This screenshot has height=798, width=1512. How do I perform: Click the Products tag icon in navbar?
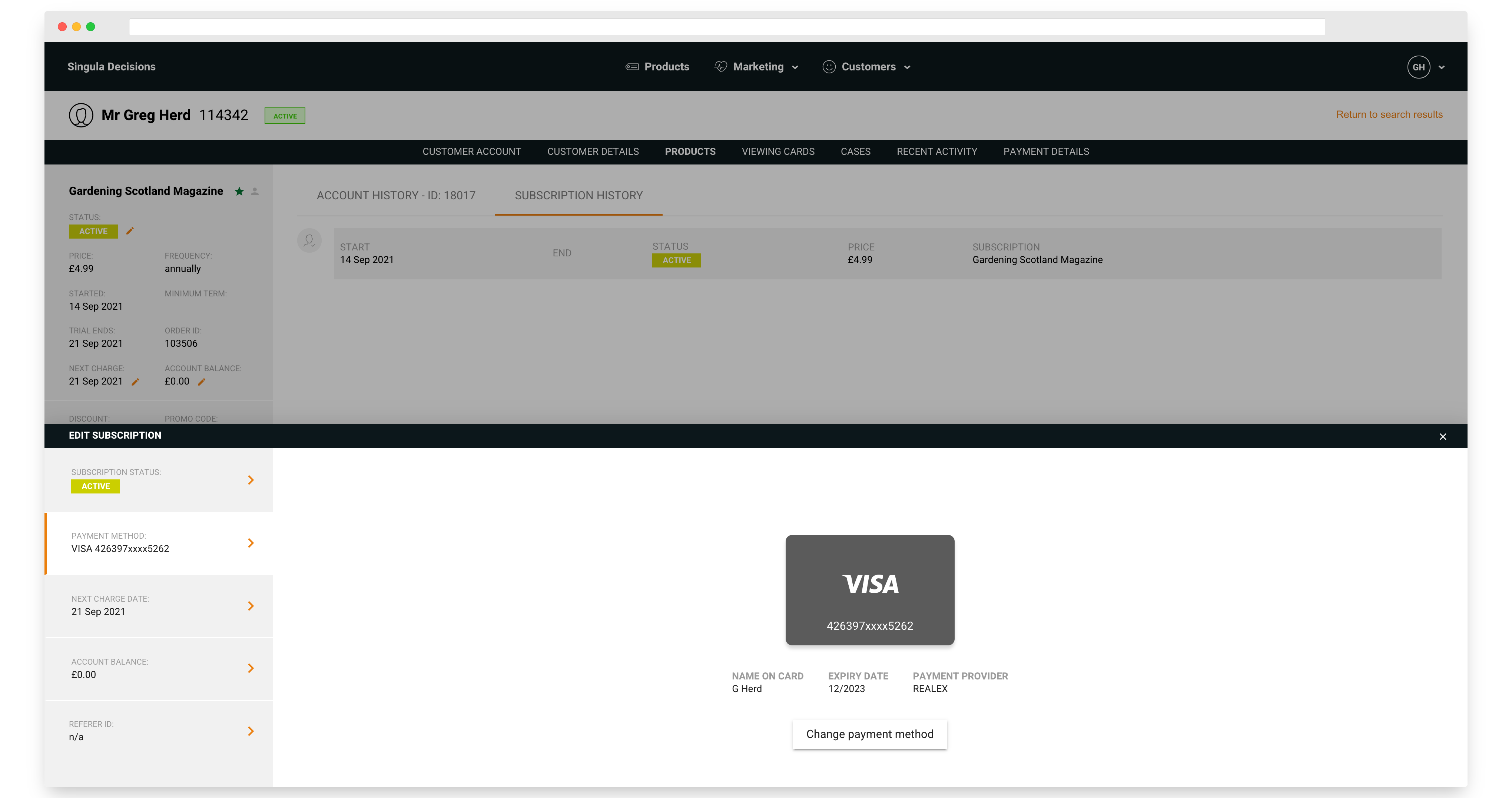pyautogui.click(x=631, y=67)
